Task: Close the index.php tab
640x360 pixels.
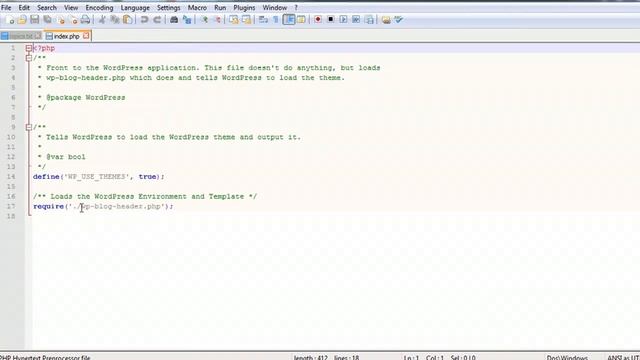Action: pyautogui.click(x=86, y=36)
